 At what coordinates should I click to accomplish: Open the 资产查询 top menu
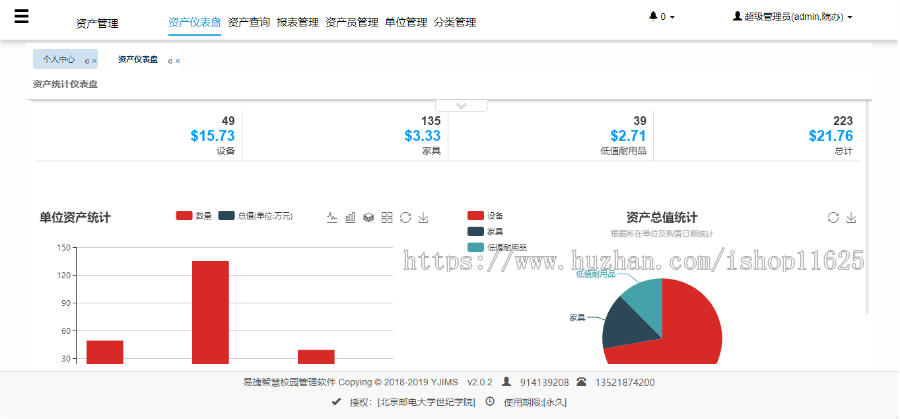click(x=249, y=22)
